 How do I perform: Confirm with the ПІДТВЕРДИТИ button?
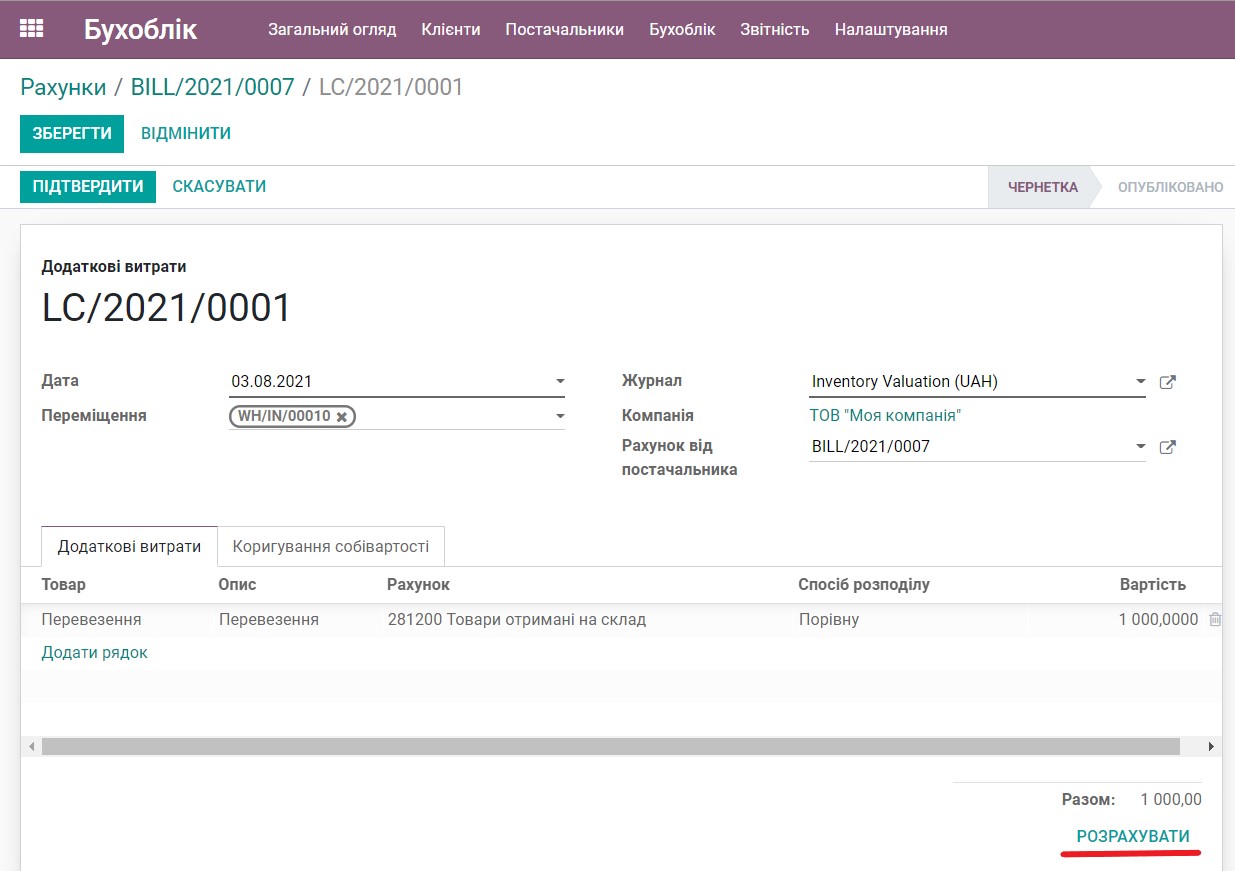87,186
